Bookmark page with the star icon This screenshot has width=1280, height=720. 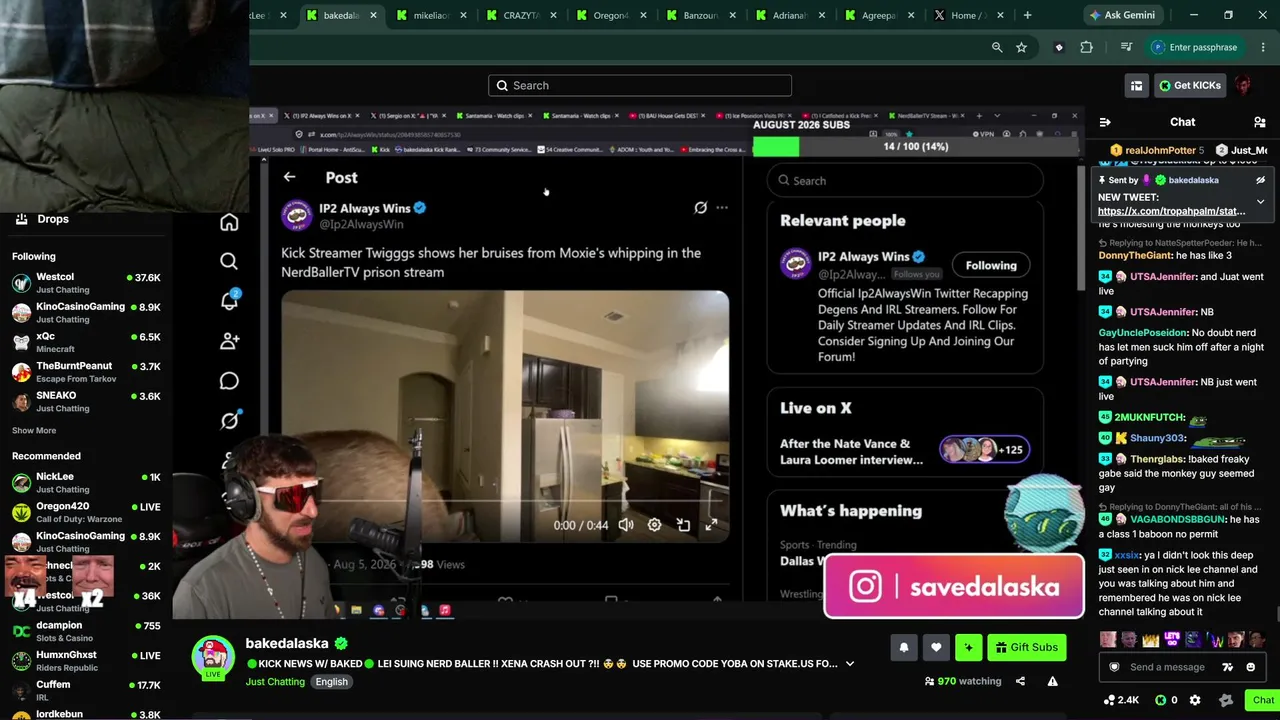pos(1021,47)
